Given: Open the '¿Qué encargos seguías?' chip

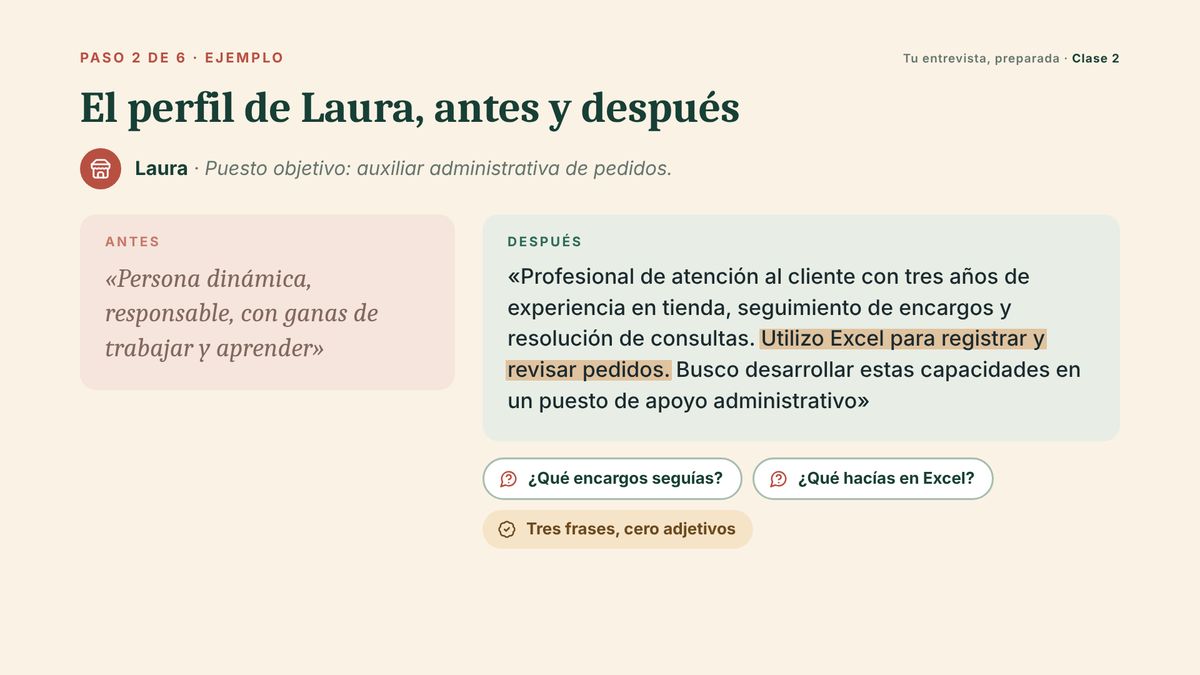Looking at the screenshot, I should 612,479.
